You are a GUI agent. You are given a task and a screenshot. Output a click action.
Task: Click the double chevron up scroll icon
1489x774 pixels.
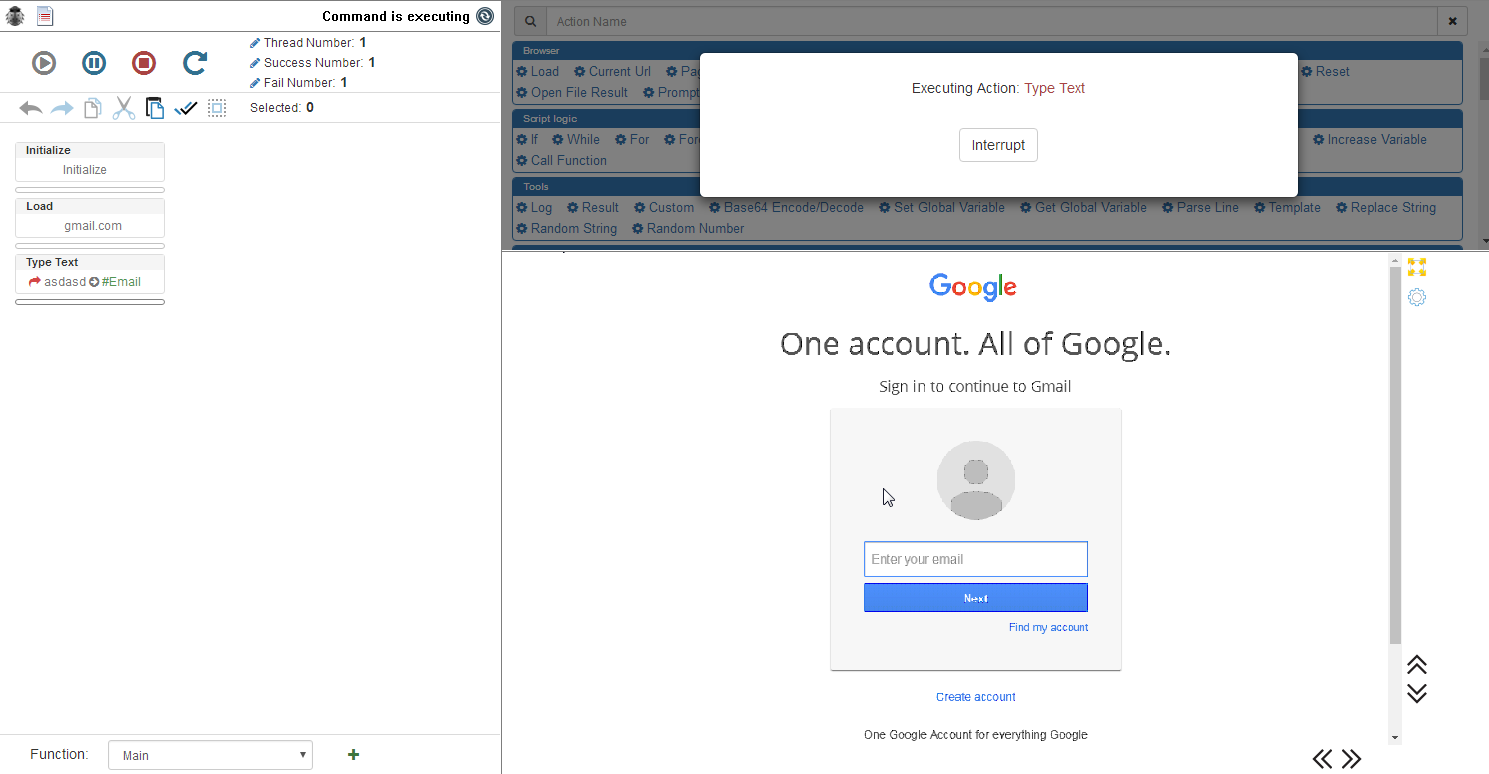coord(1417,665)
